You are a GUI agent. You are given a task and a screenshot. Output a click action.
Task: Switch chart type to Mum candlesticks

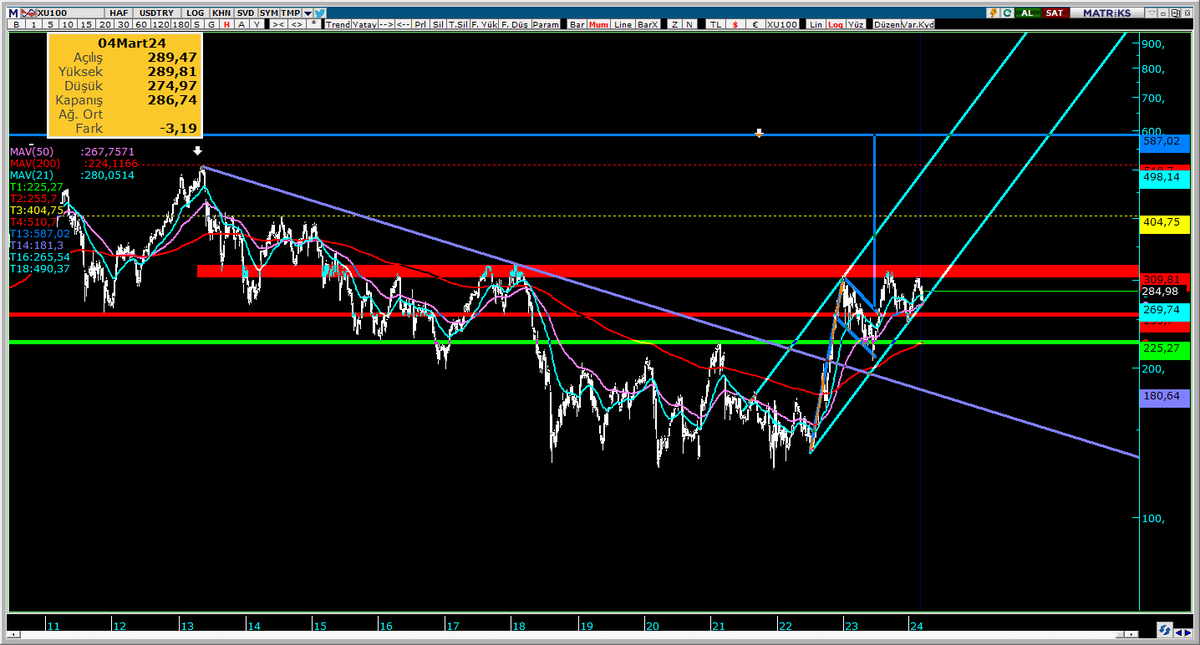(x=599, y=24)
